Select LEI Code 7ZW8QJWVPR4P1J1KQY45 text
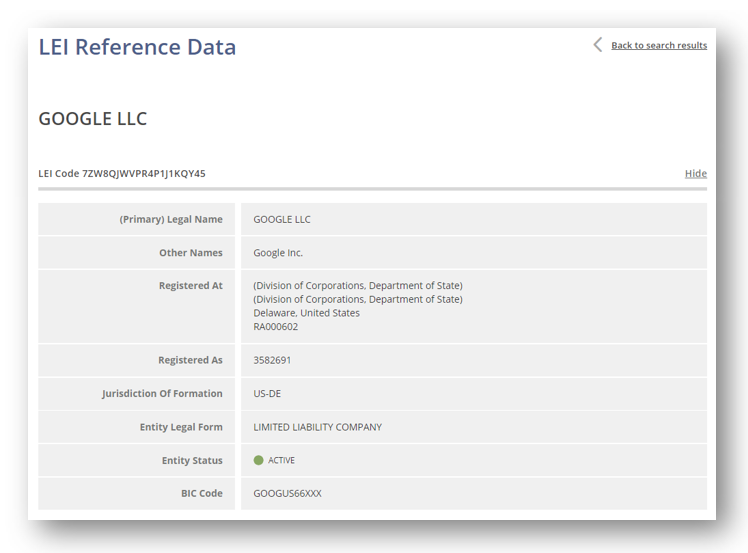 122,173
